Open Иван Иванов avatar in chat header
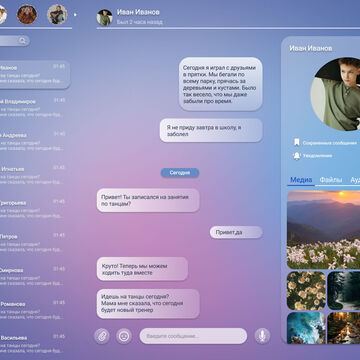The image size is (360, 360). coord(104,17)
